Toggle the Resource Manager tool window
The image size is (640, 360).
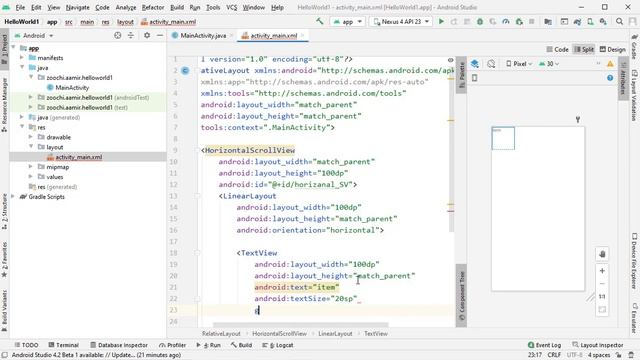4,104
